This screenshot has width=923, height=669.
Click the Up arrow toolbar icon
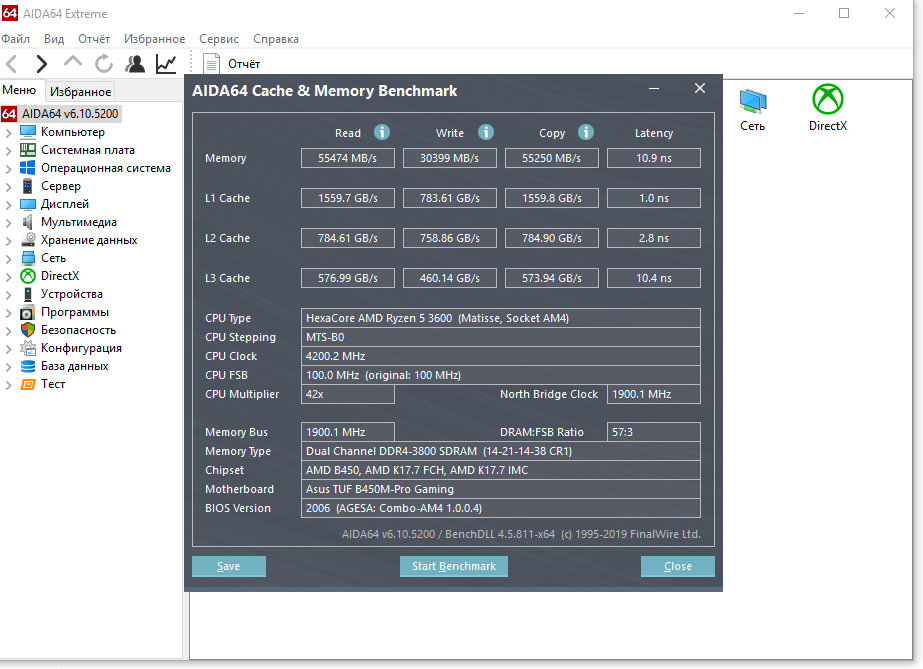[73, 62]
